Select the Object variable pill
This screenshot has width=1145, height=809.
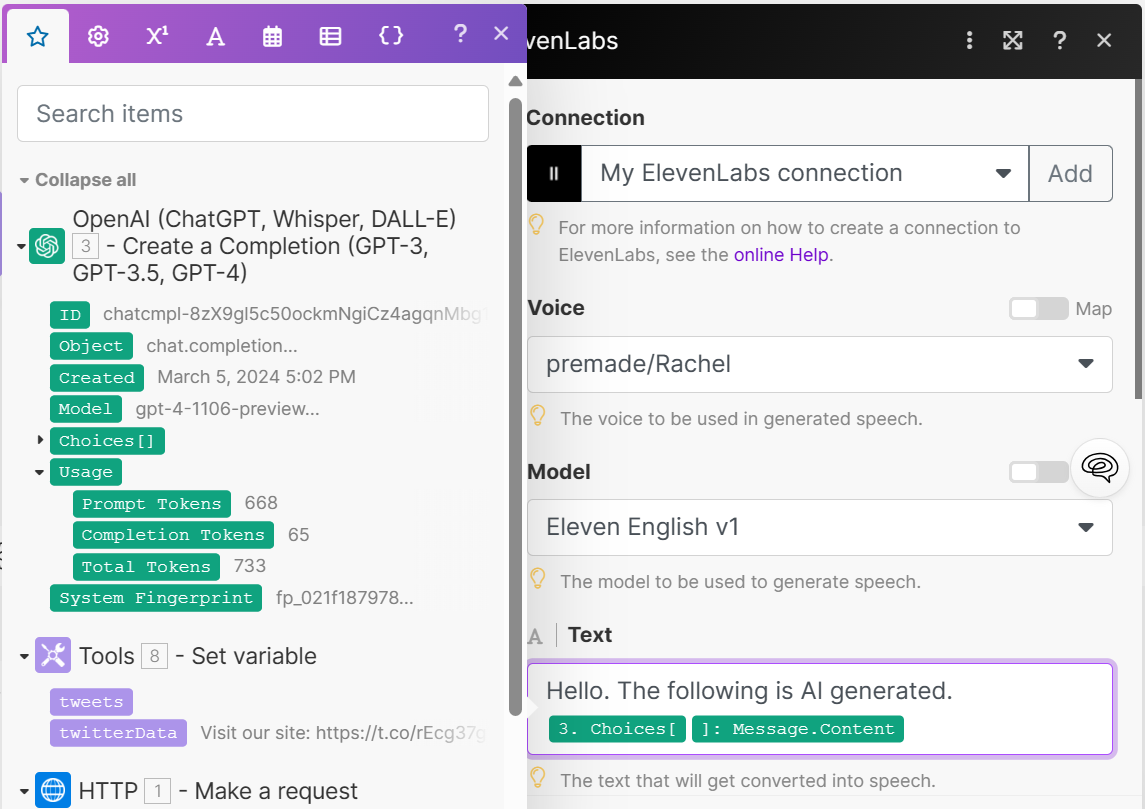point(91,346)
